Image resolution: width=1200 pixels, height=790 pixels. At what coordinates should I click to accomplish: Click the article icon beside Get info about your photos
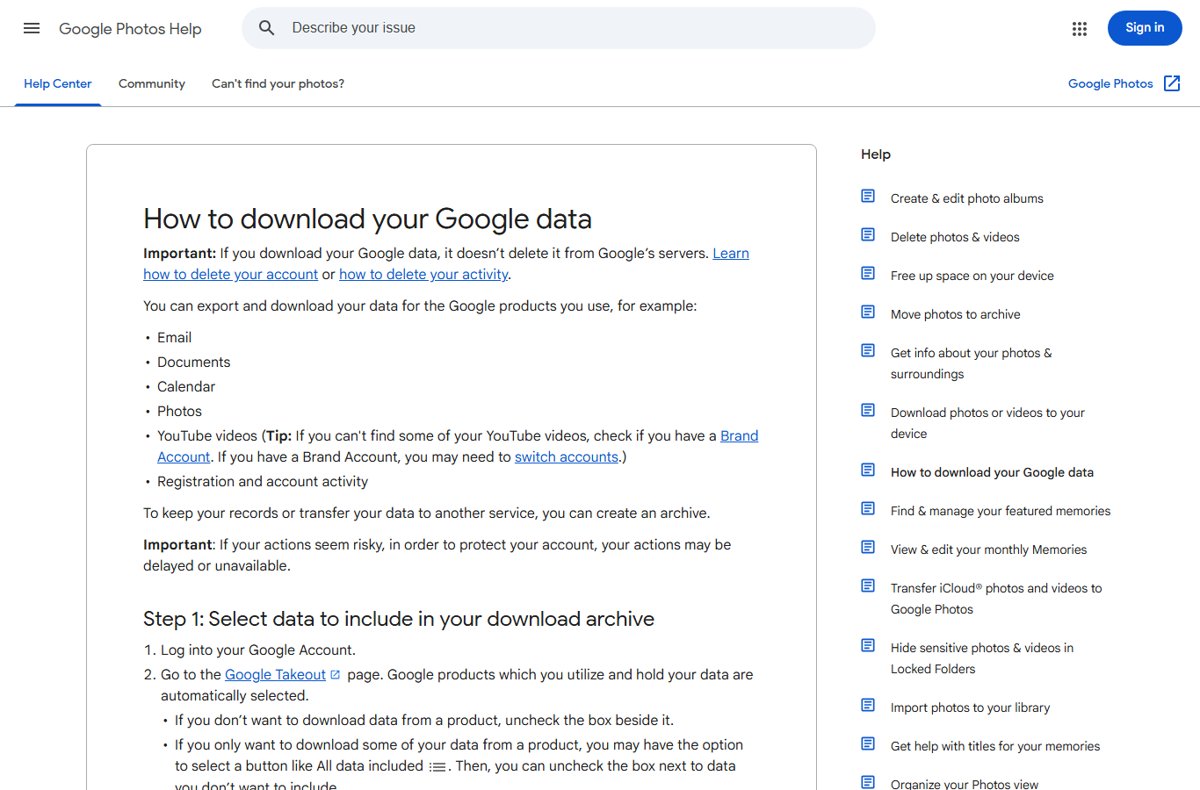tap(868, 351)
